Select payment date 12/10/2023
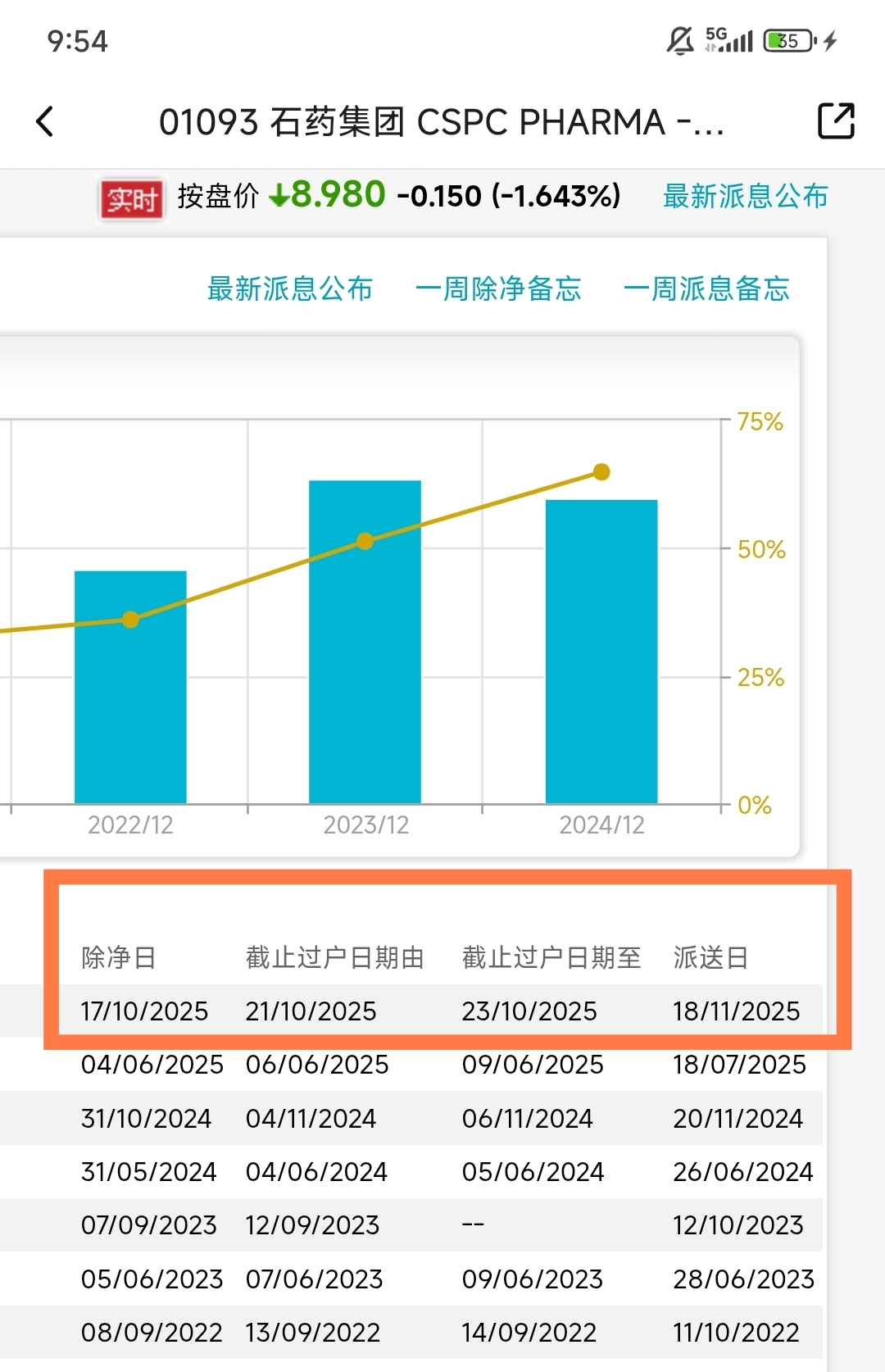 pyautogui.click(x=737, y=1225)
